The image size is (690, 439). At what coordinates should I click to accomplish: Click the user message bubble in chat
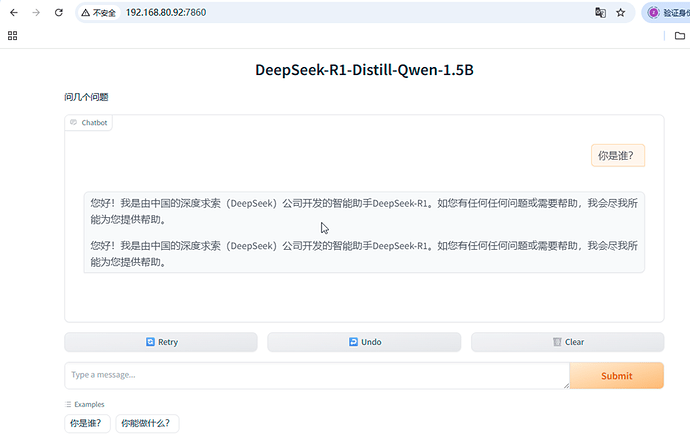click(617, 155)
